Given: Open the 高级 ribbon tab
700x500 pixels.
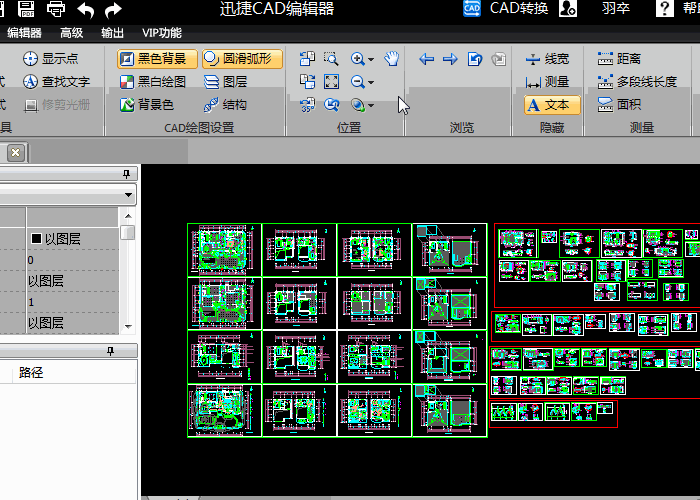Looking at the screenshot, I should point(71,33).
